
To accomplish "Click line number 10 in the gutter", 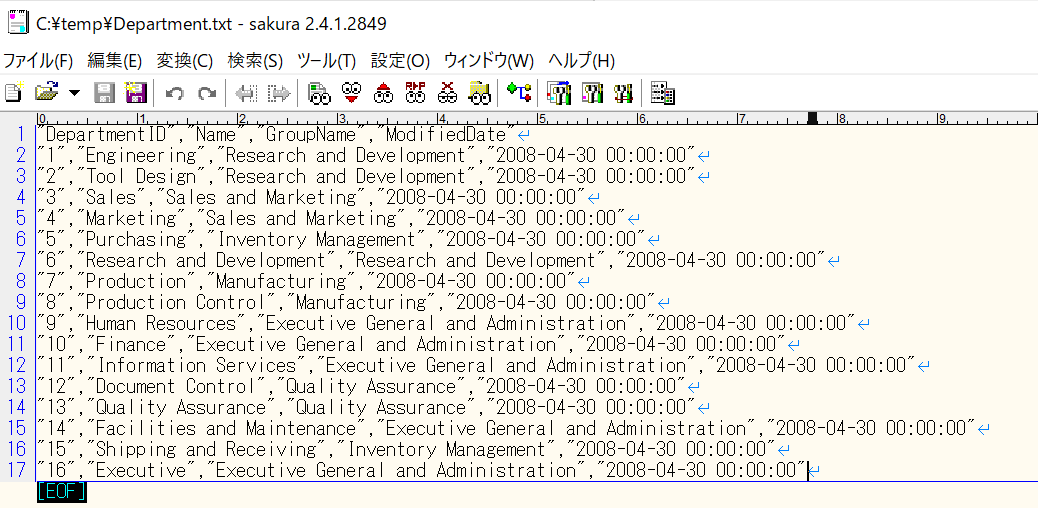I will [16, 323].
